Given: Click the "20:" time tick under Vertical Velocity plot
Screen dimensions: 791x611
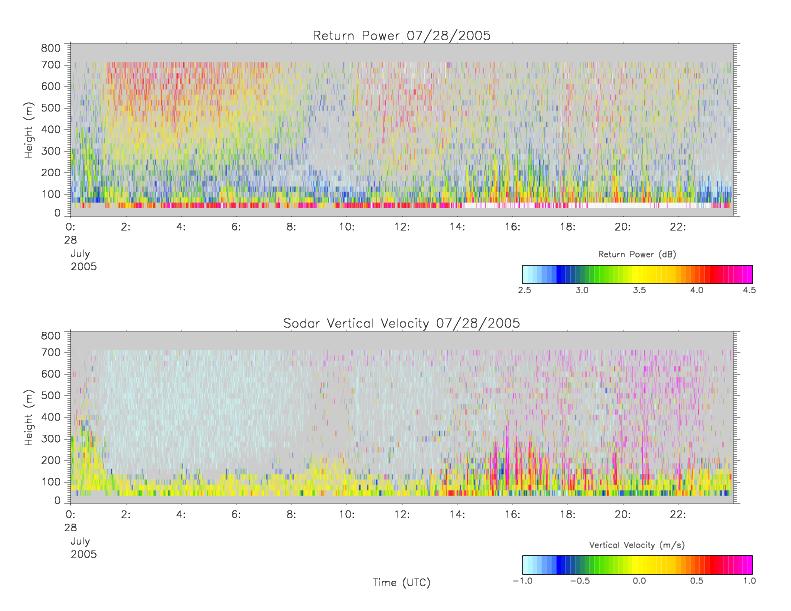Looking at the screenshot, I should click(x=623, y=515).
